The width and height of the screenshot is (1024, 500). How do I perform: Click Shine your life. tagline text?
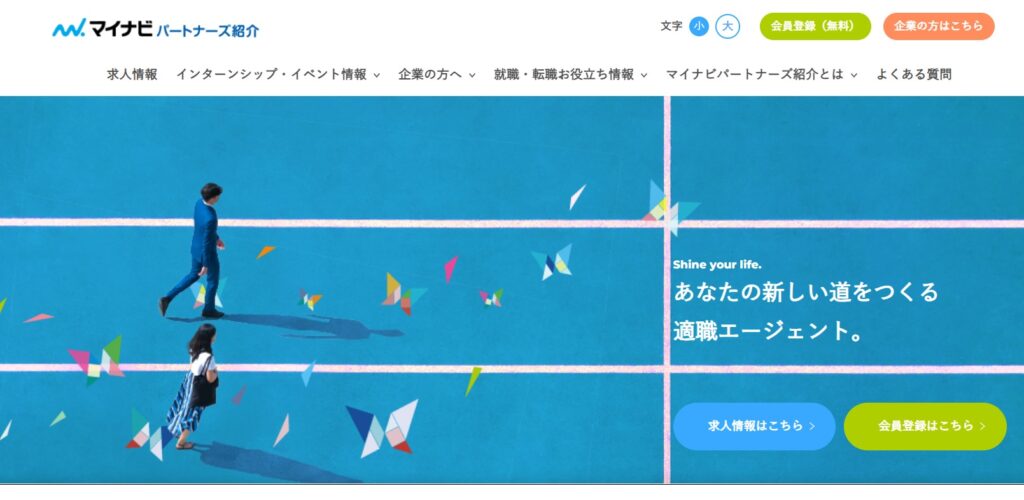point(717,265)
